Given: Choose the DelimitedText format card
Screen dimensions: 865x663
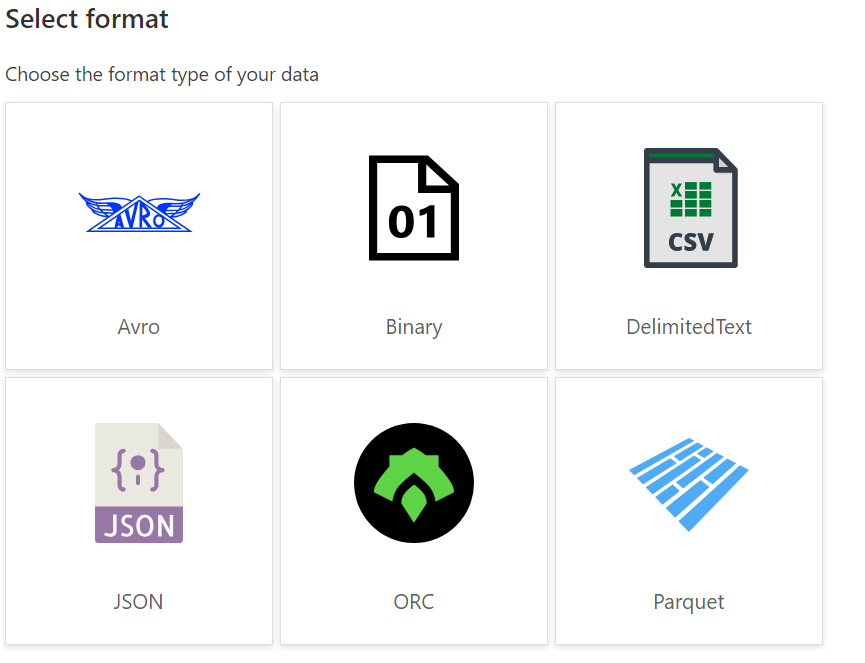Looking at the screenshot, I should 689,236.
